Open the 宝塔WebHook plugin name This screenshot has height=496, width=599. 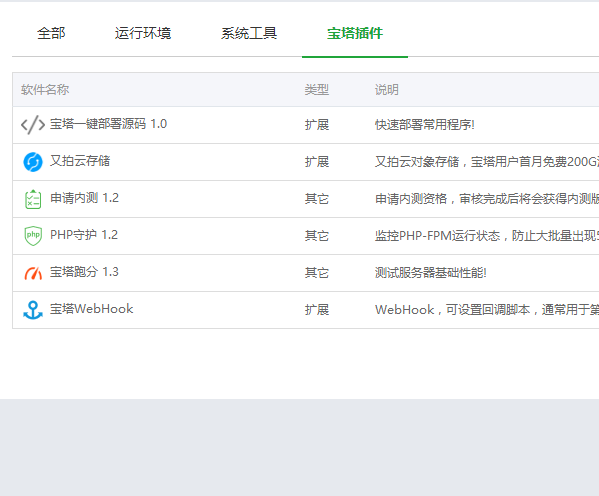pos(92,309)
